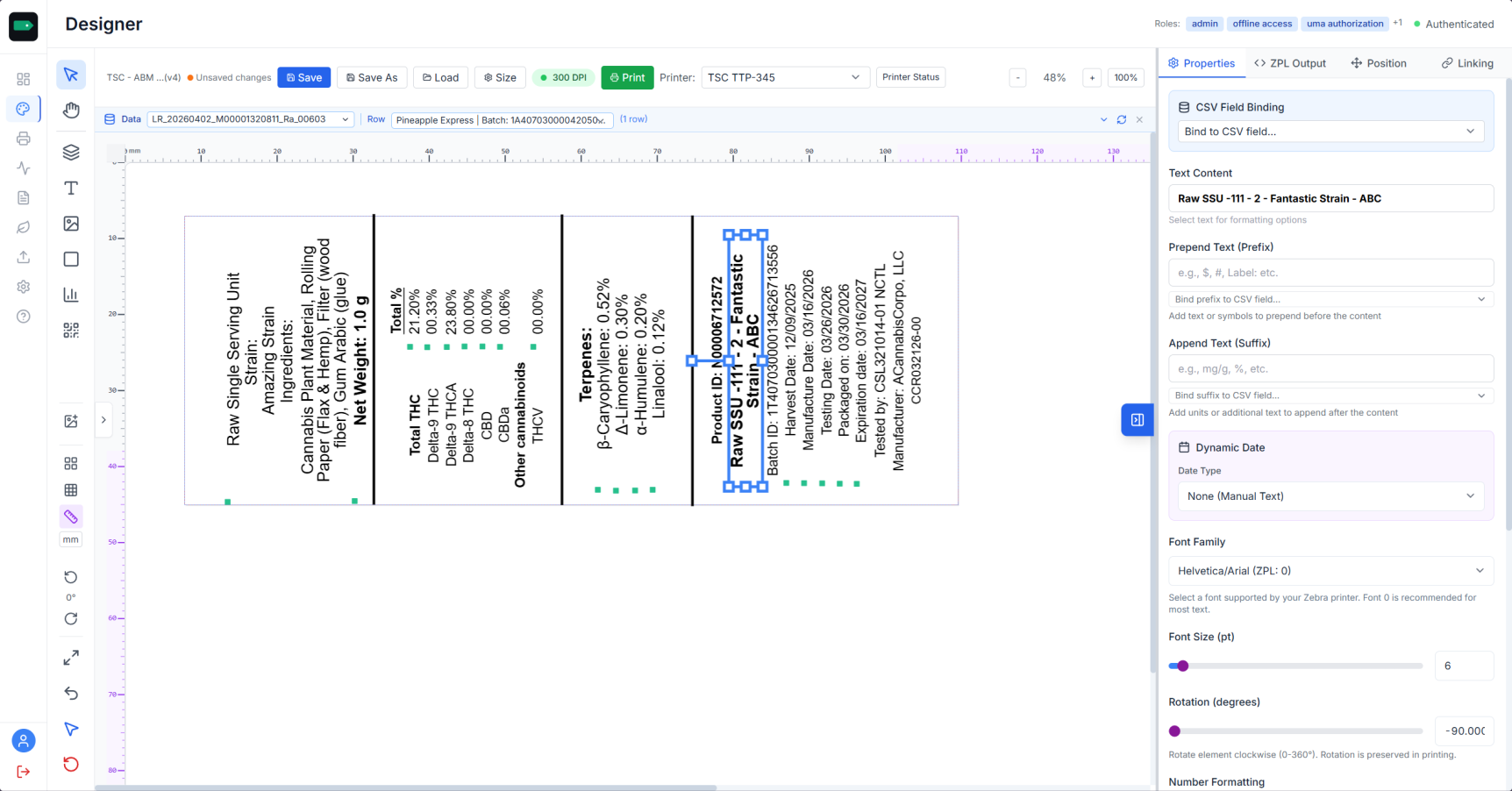Open the Font Family dropdown

[x=1330, y=571]
